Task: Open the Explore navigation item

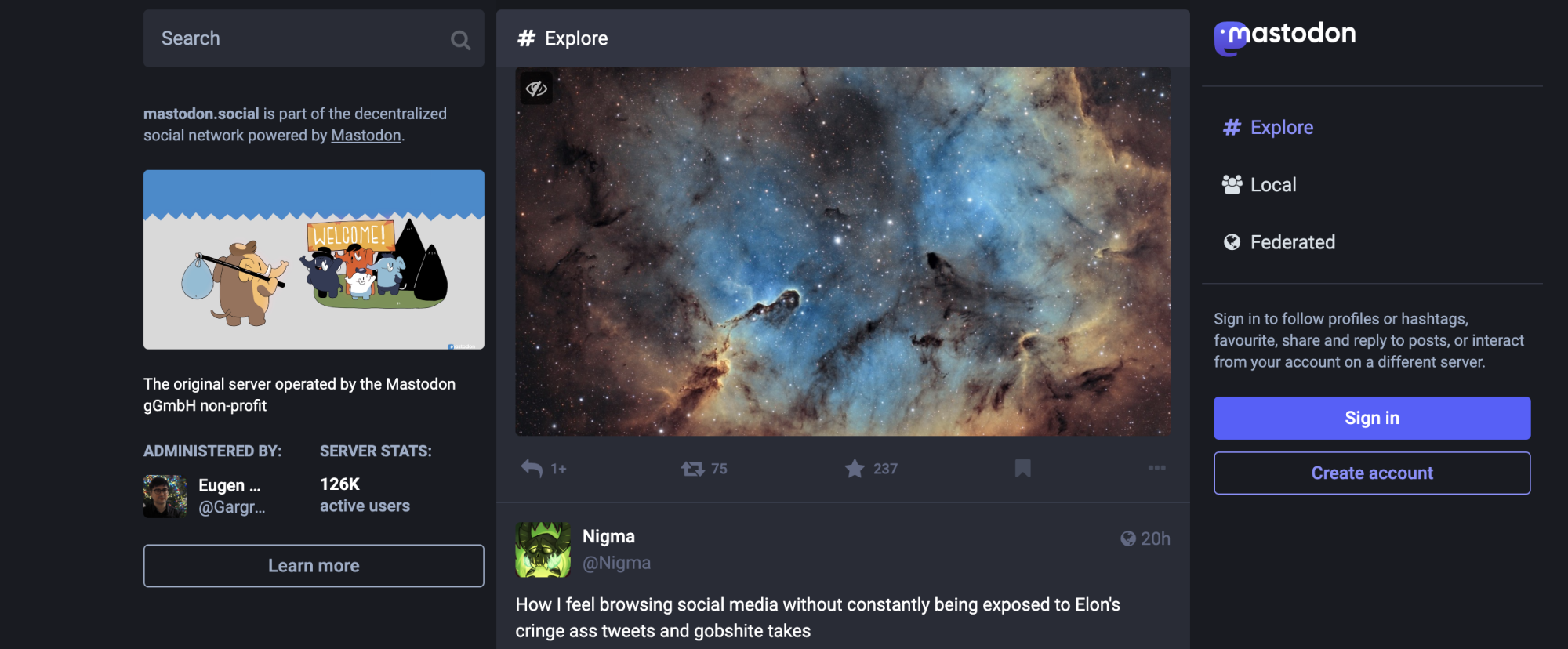Action: (1281, 128)
